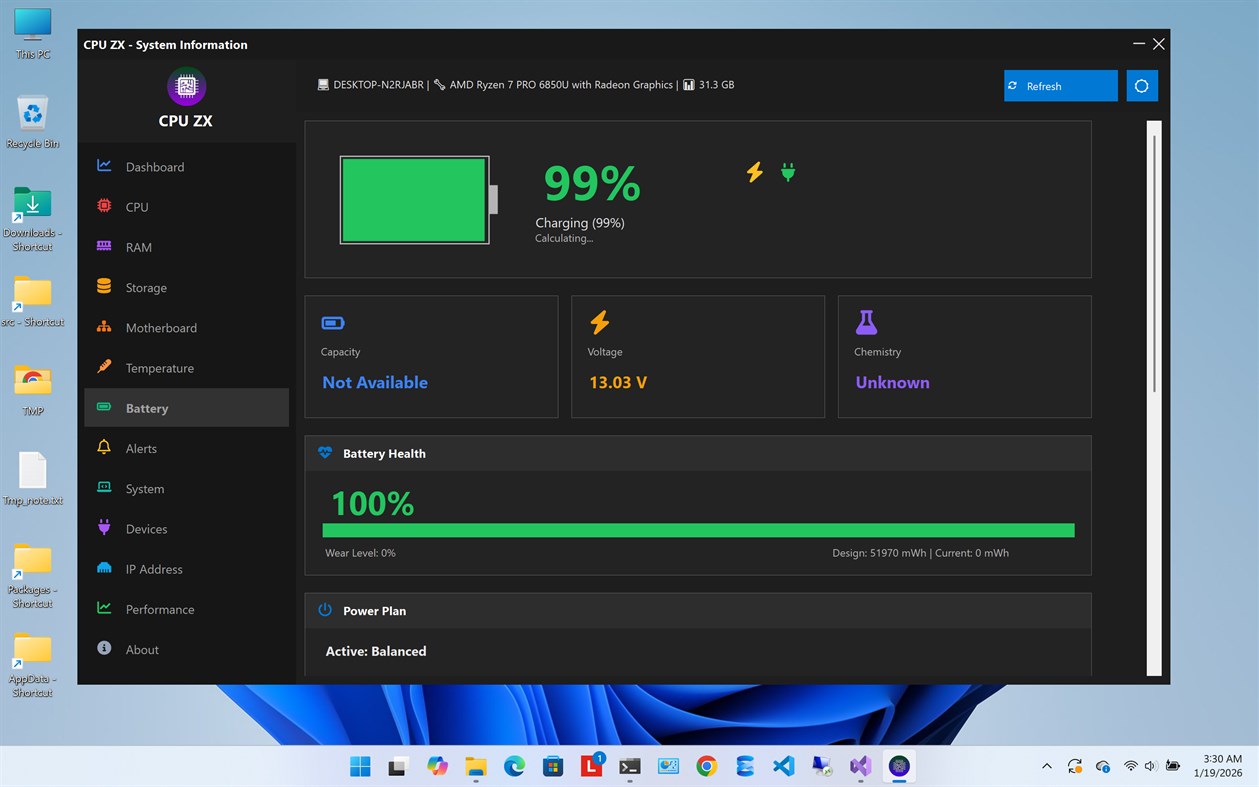Select the Performance chart icon
Viewport: 1259px width, 787px height.
[x=103, y=609]
